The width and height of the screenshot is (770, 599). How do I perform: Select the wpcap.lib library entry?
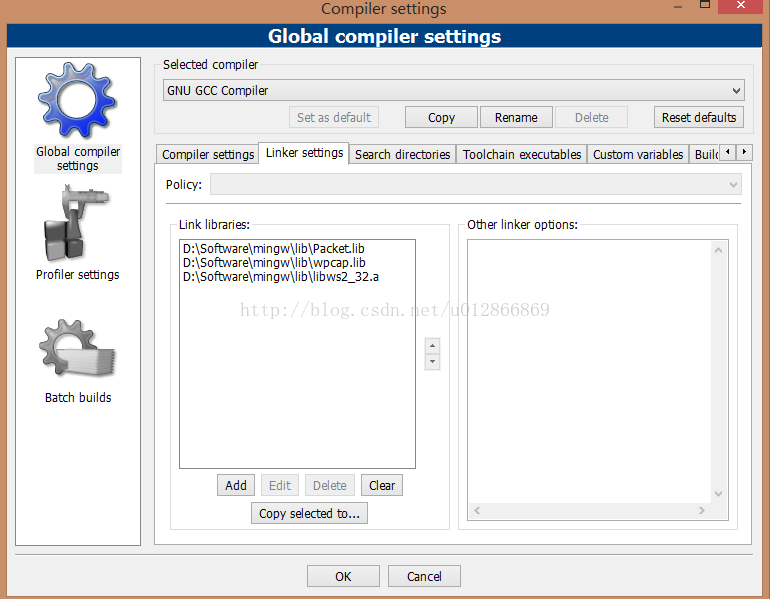point(274,263)
